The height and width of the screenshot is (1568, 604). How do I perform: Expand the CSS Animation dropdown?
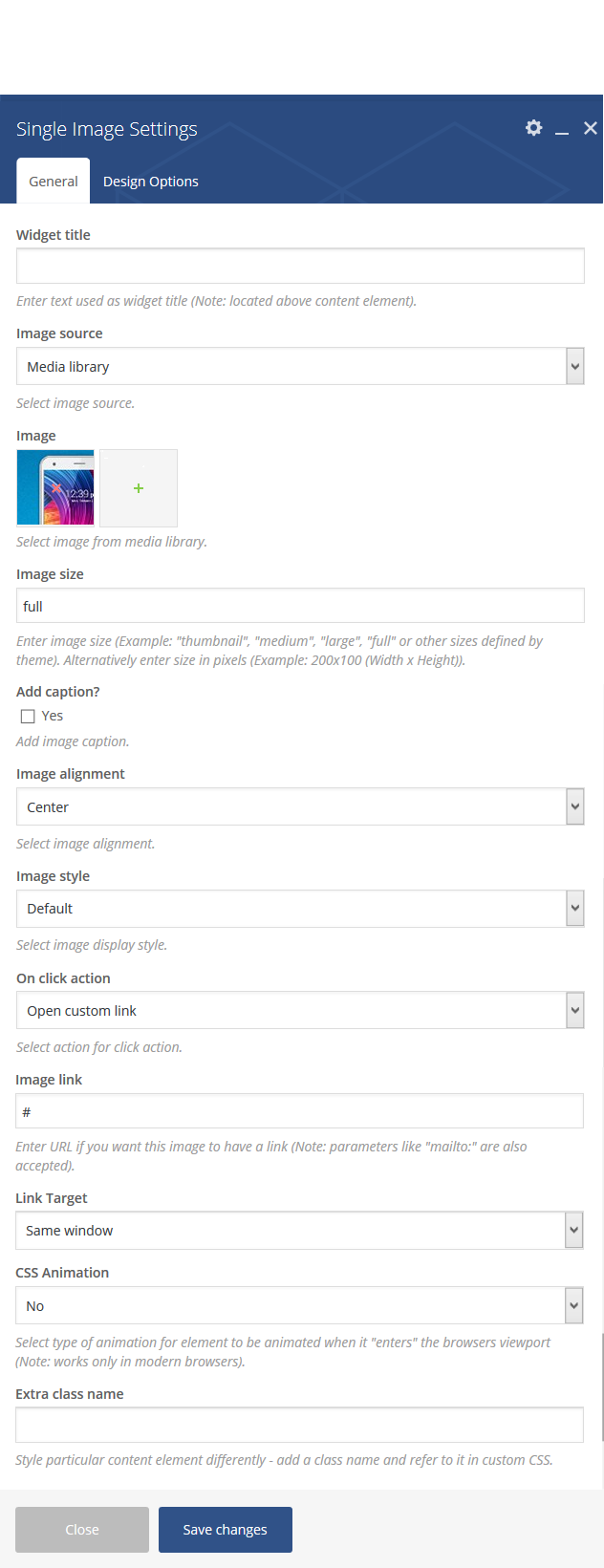(x=299, y=1305)
